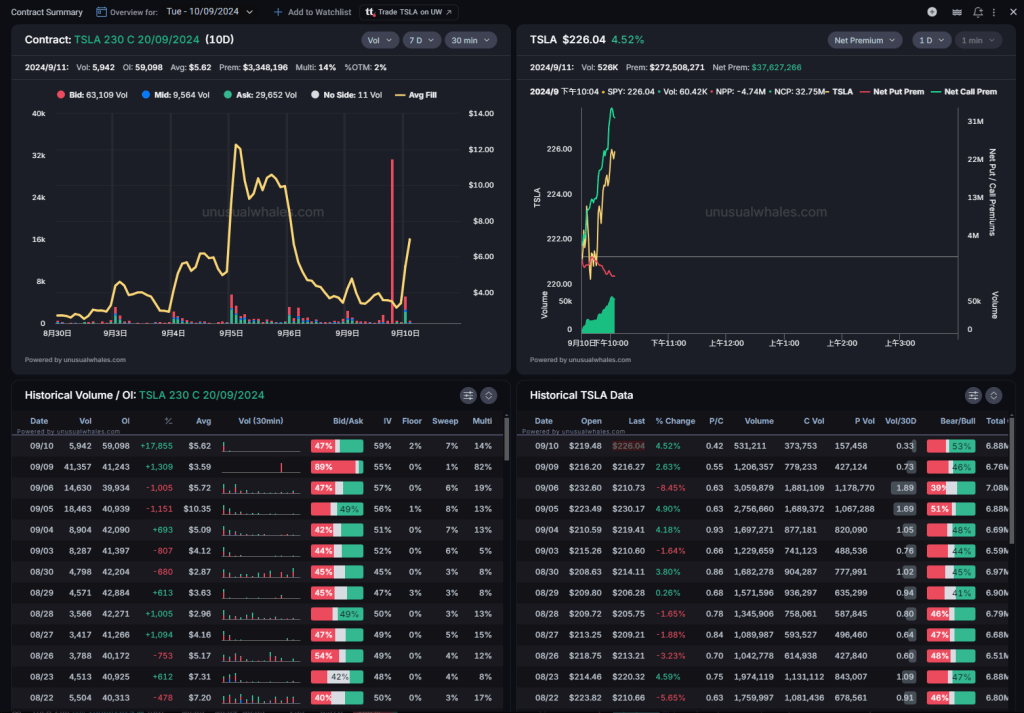Viewport: 1024px width, 713px height.
Task: Click expand arrows icon on Historical Volume panel
Action: coord(489,395)
